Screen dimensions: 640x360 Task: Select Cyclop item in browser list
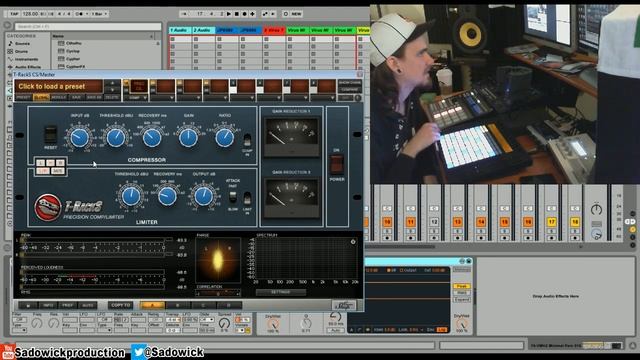(73, 51)
